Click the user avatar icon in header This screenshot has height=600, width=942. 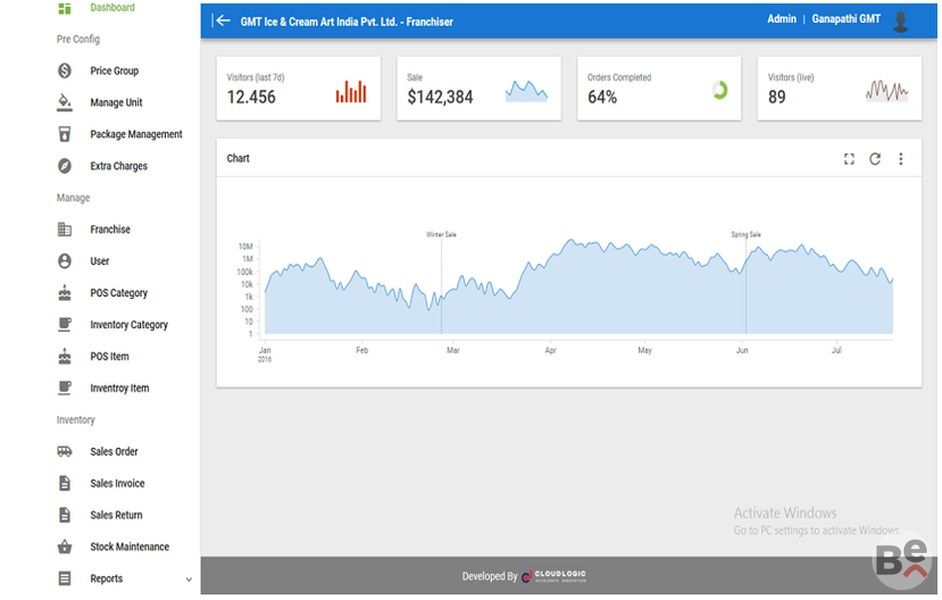(x=901, y=21)
